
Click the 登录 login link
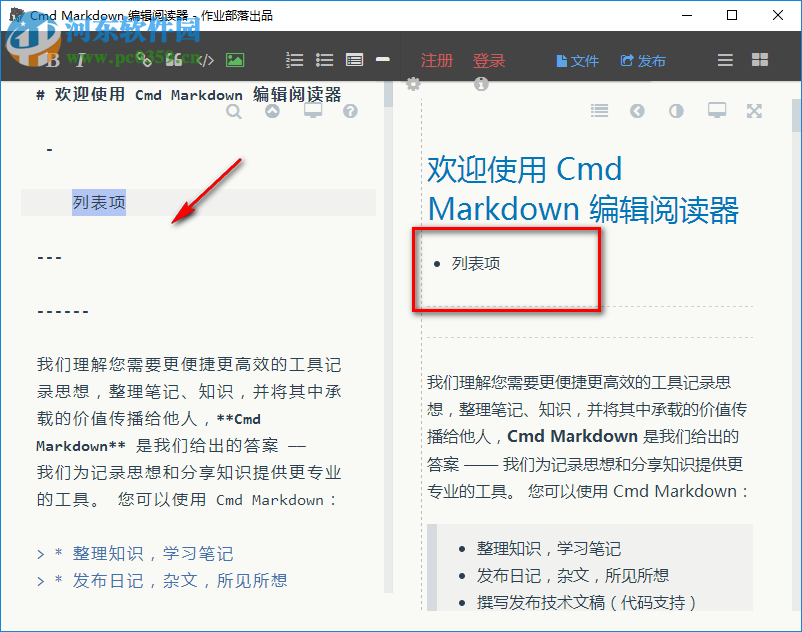(489, 60)
